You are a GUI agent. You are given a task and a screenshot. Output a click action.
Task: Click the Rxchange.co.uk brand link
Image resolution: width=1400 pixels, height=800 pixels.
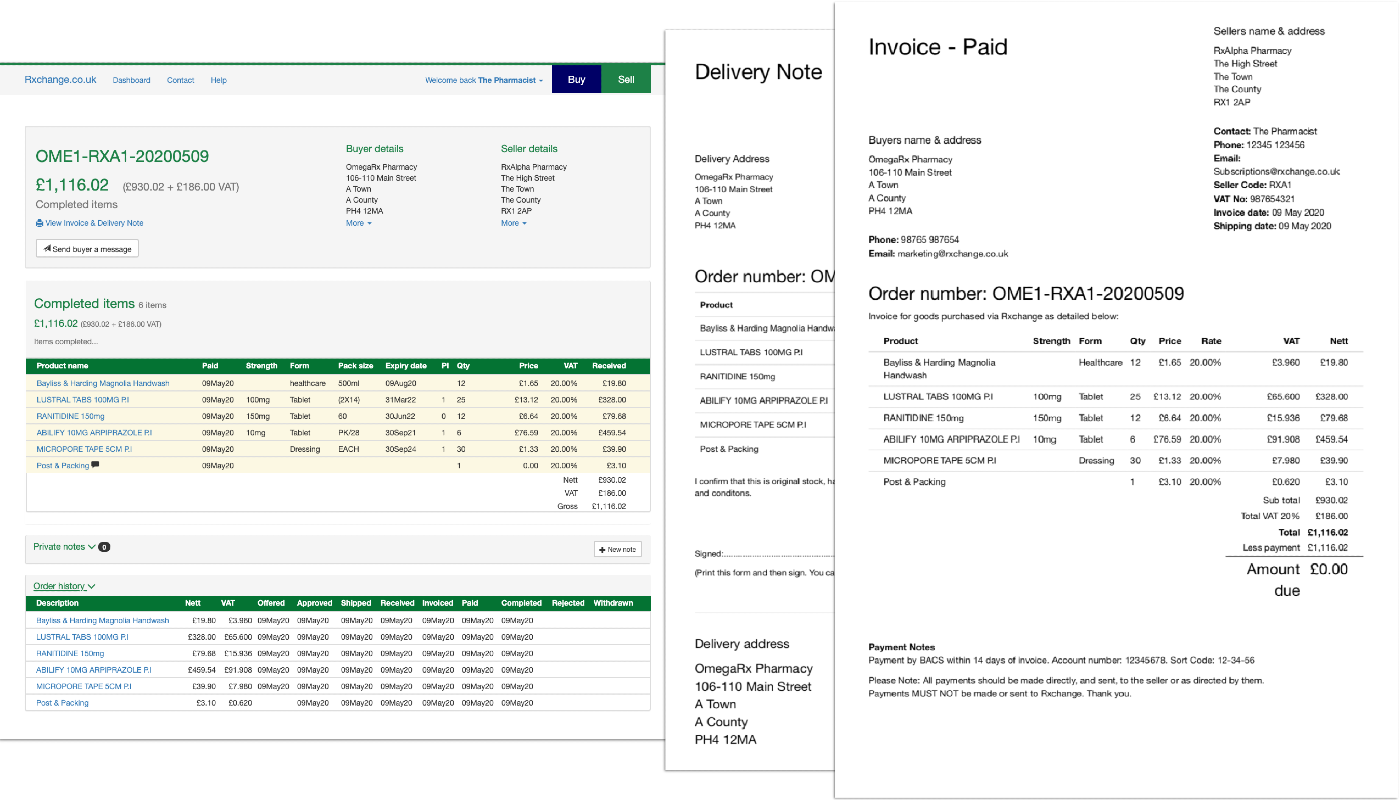pyautogui.click(x=60, y=80)
